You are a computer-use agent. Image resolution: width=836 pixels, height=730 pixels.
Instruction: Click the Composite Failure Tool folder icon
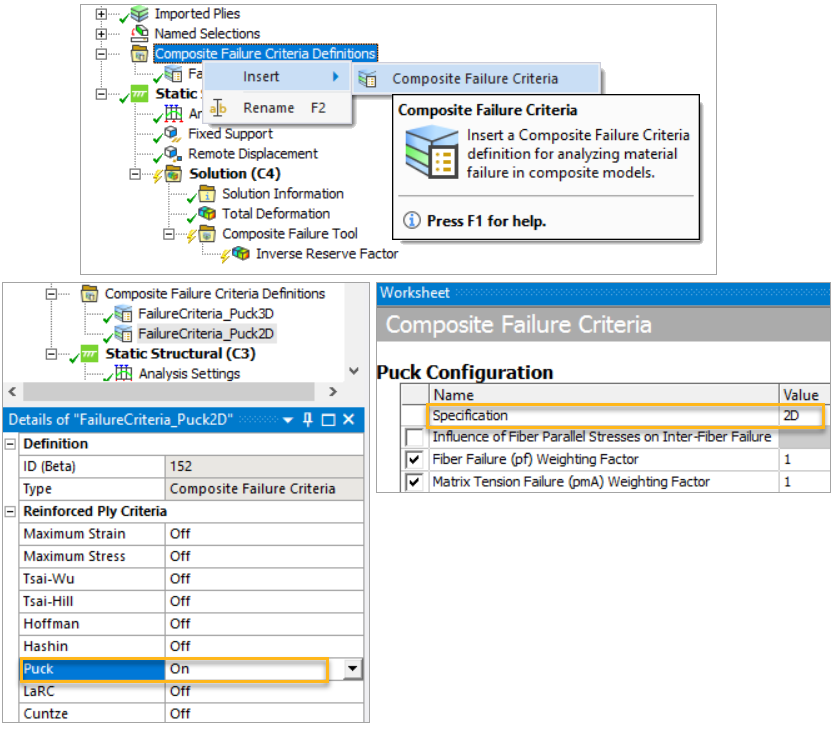[207, 234]
